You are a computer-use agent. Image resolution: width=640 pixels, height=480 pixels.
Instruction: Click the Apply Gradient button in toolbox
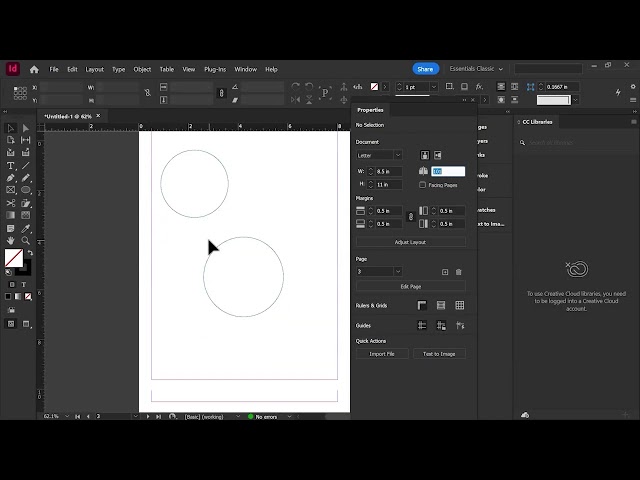pos(18,296)
